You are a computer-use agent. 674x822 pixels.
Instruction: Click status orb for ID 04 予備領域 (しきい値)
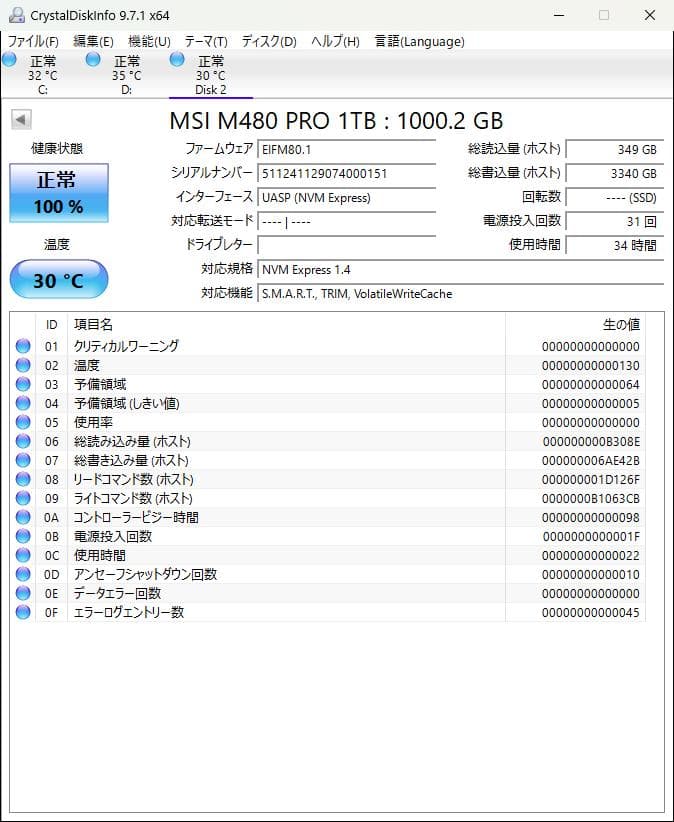coord(23,403)
